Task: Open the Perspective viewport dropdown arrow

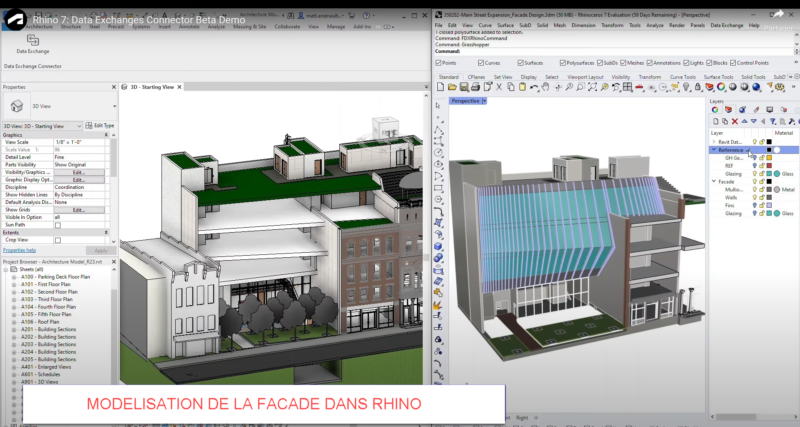Action: [485, 101]
